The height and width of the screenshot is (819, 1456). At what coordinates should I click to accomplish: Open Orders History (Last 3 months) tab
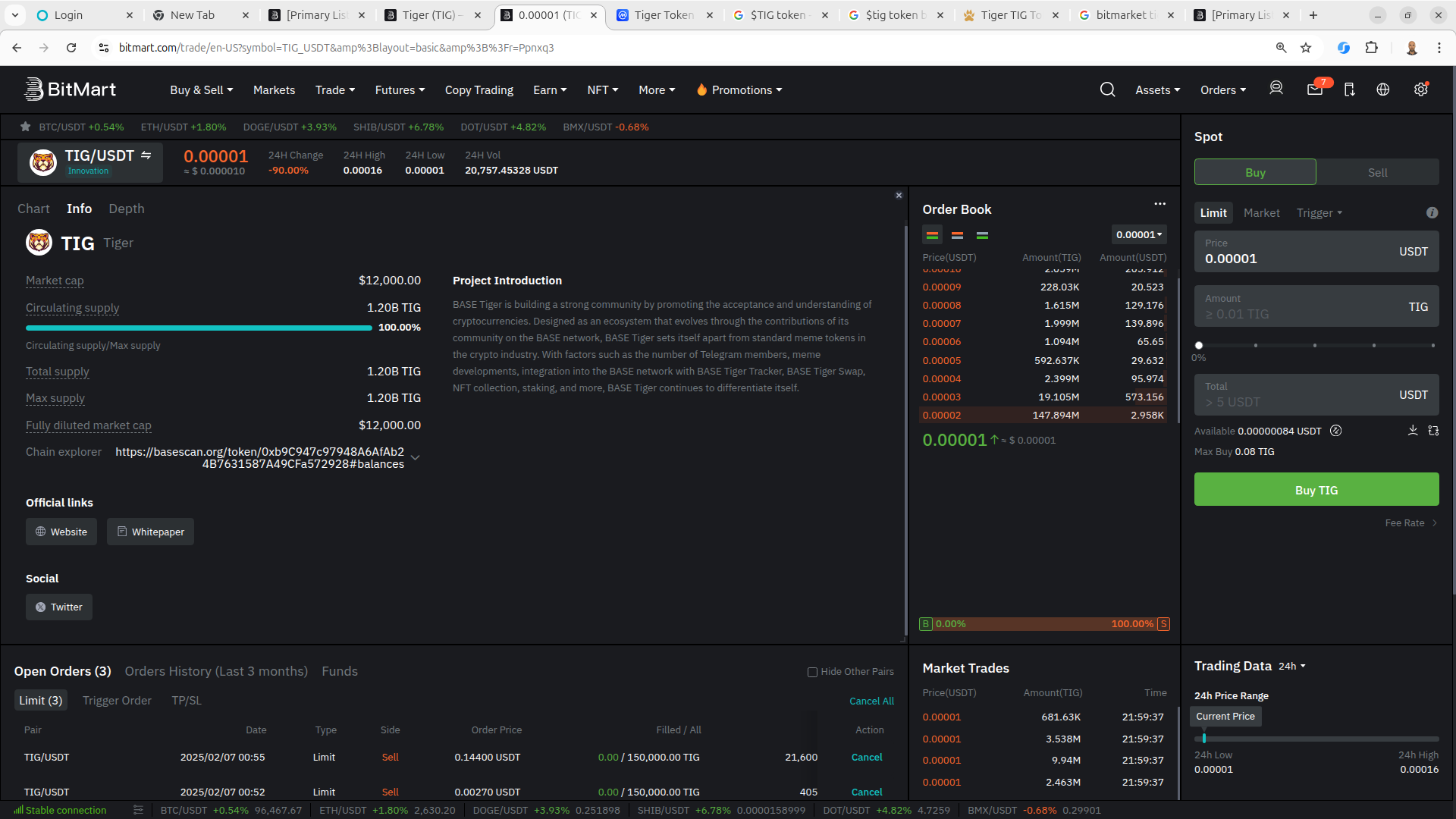pos(216,671)
